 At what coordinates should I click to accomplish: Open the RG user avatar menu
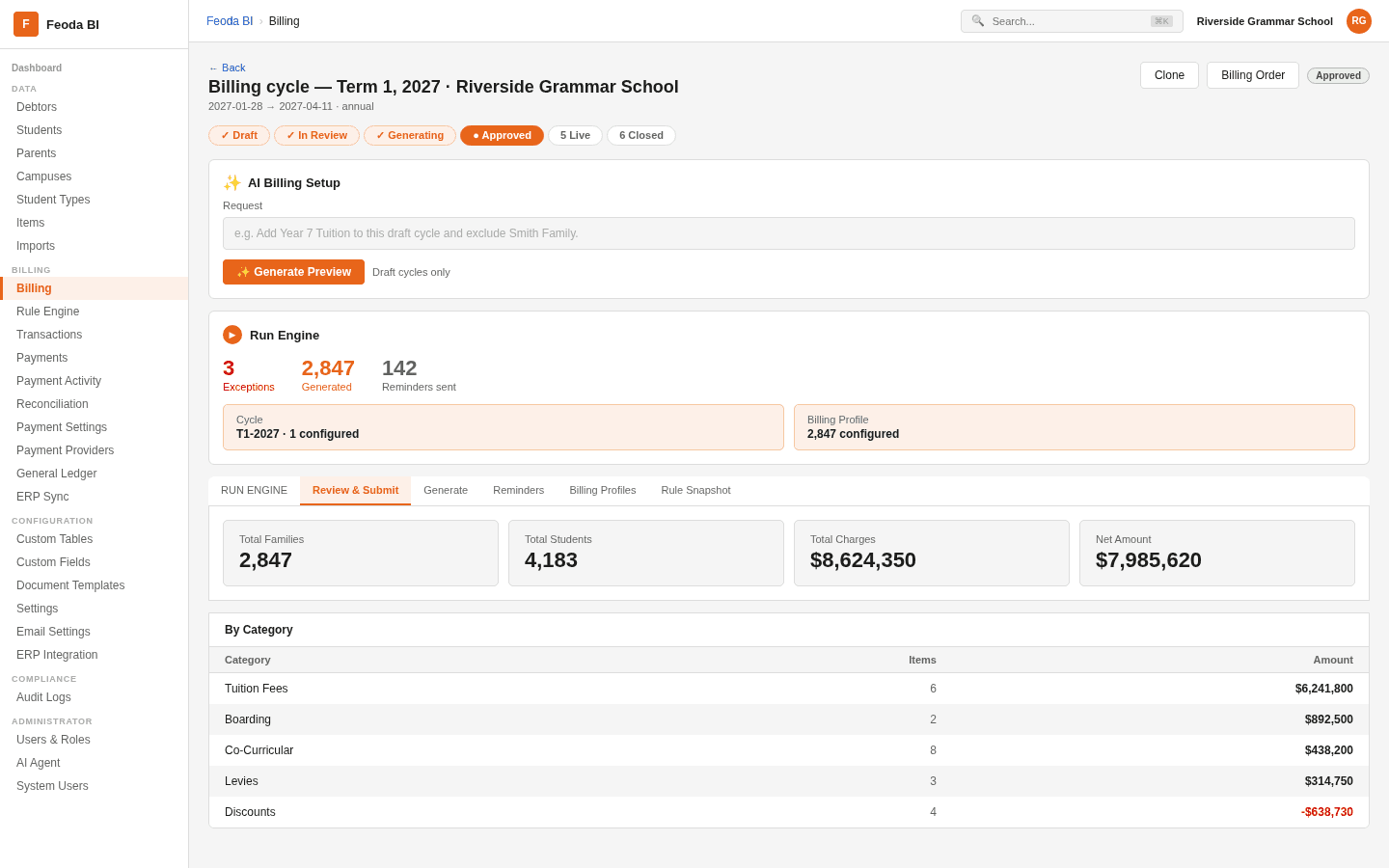(x=1359, y=21)
